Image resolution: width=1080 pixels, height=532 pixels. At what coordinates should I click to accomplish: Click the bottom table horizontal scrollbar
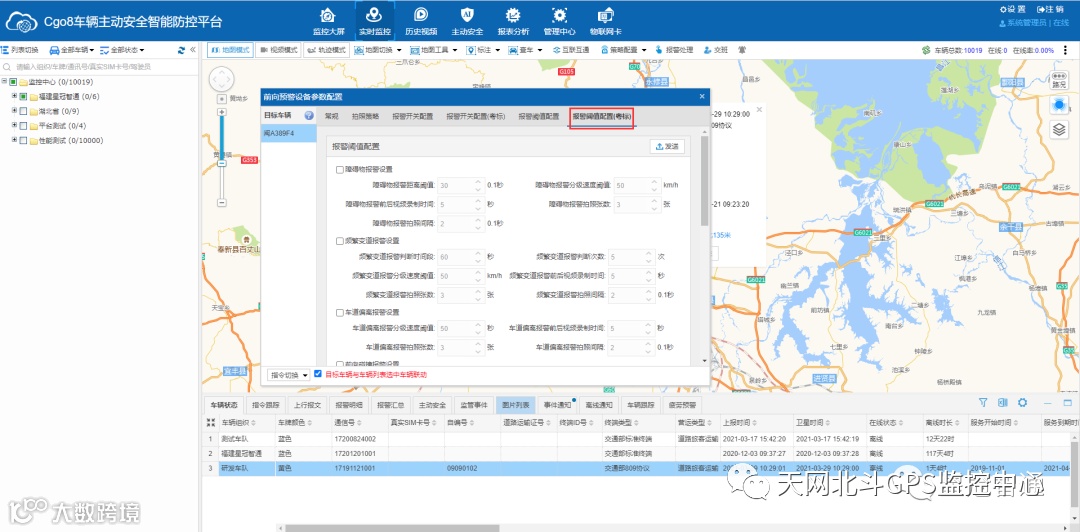(x=393, y=528)
